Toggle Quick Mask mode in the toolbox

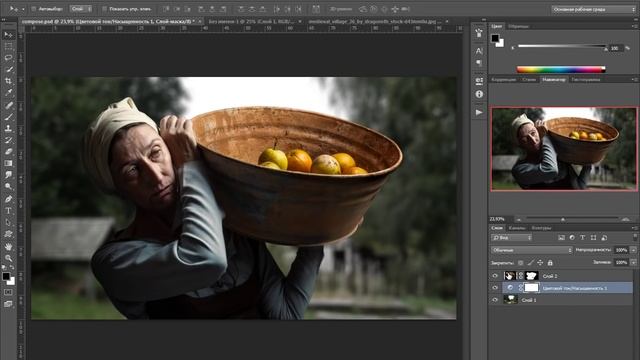[8, 292]
